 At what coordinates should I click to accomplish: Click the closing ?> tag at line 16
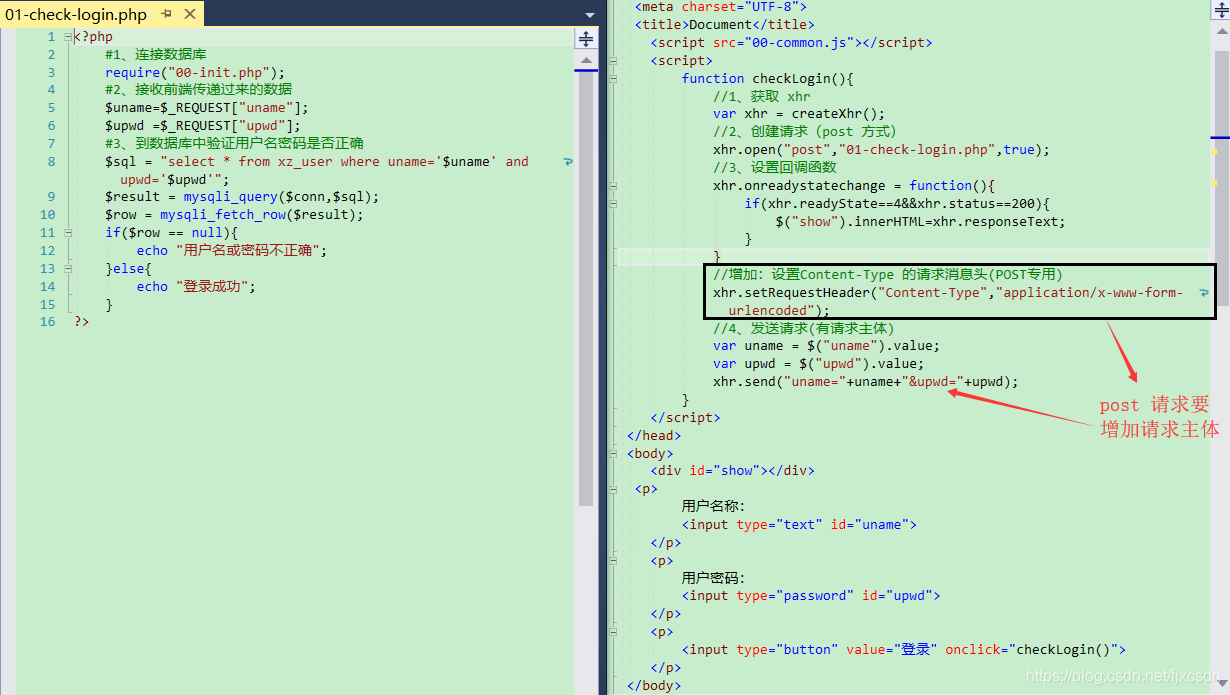[81, 322]
